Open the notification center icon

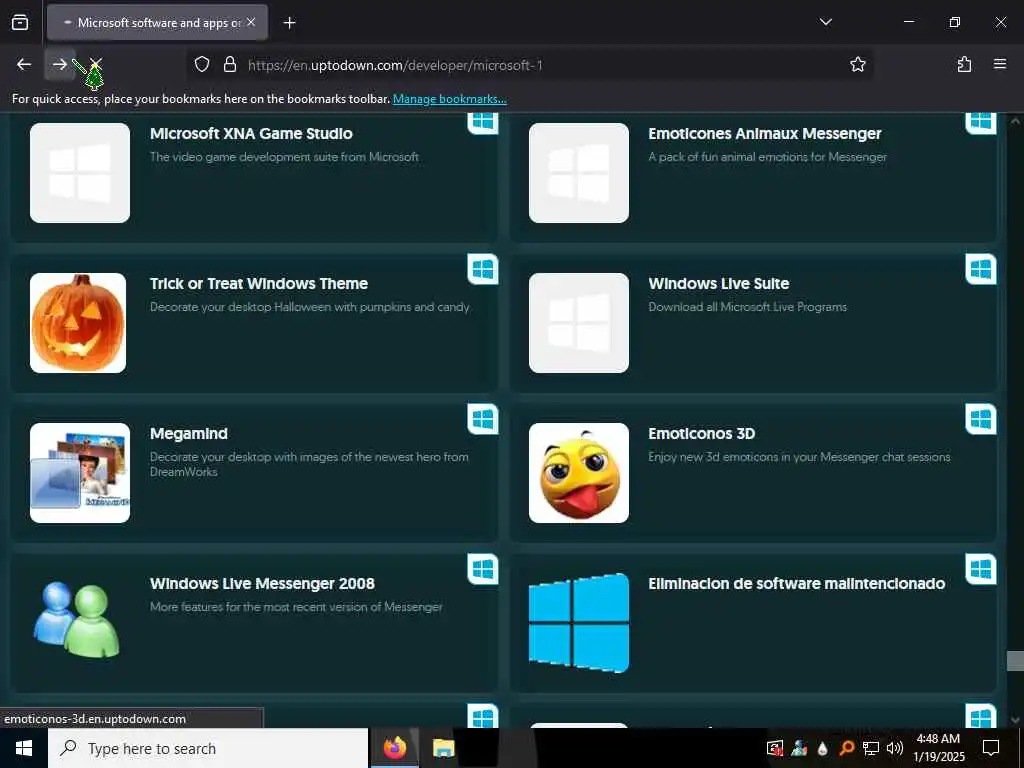(x=991, y=748)
